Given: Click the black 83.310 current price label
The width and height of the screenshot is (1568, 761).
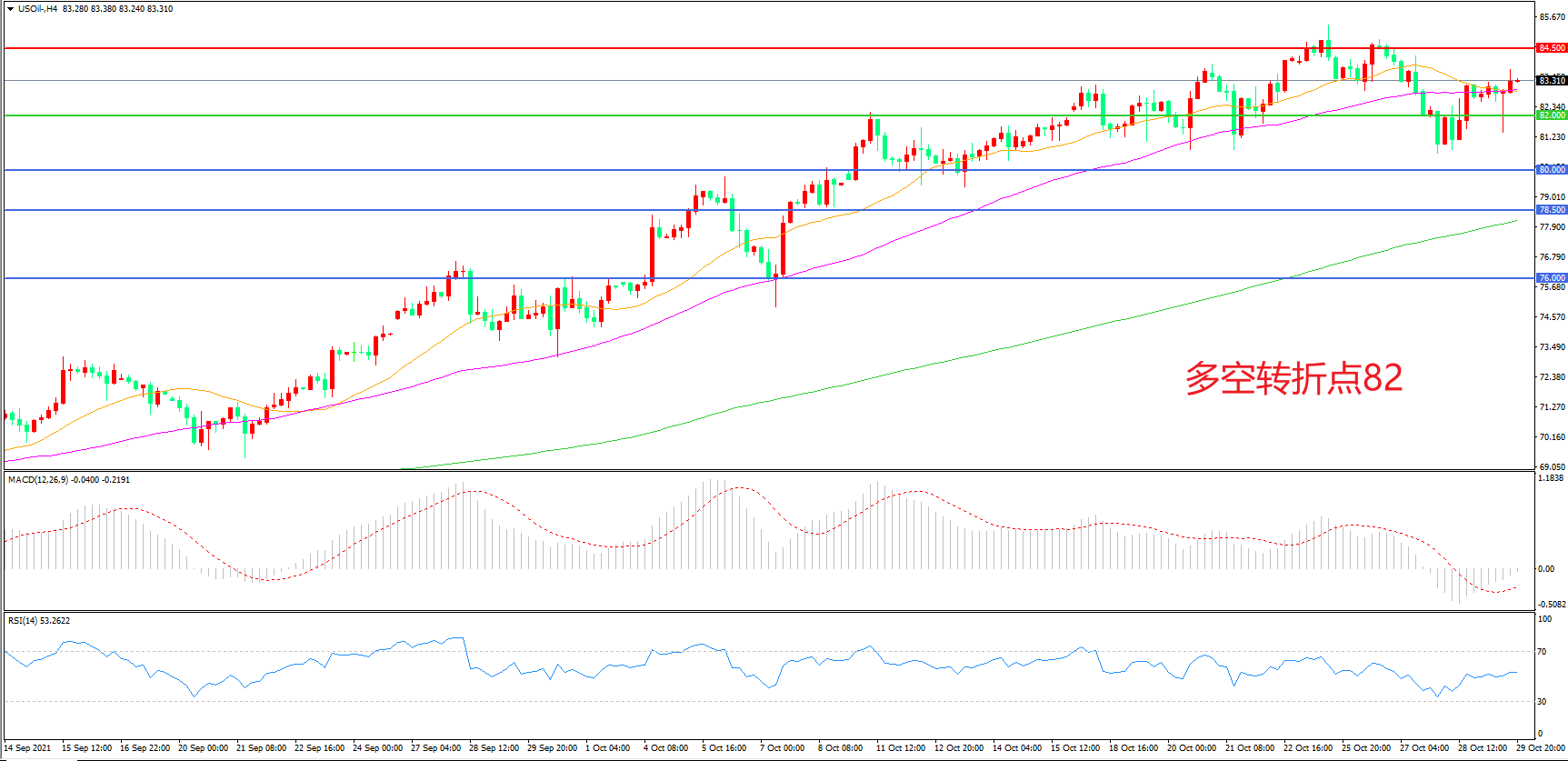Looking at the screenshot, I should click(1552, 81).
